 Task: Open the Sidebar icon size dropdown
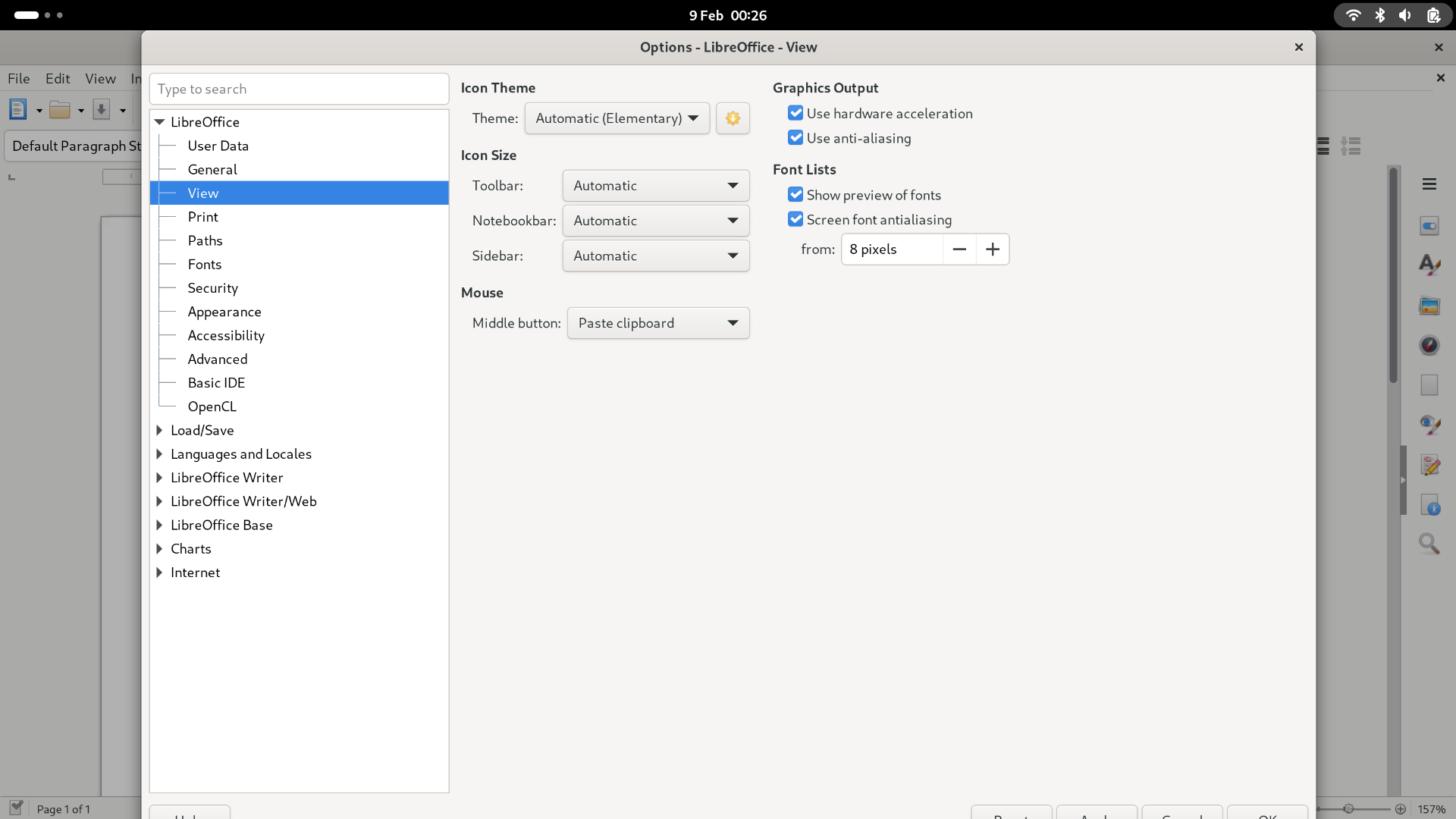point(656,256)
